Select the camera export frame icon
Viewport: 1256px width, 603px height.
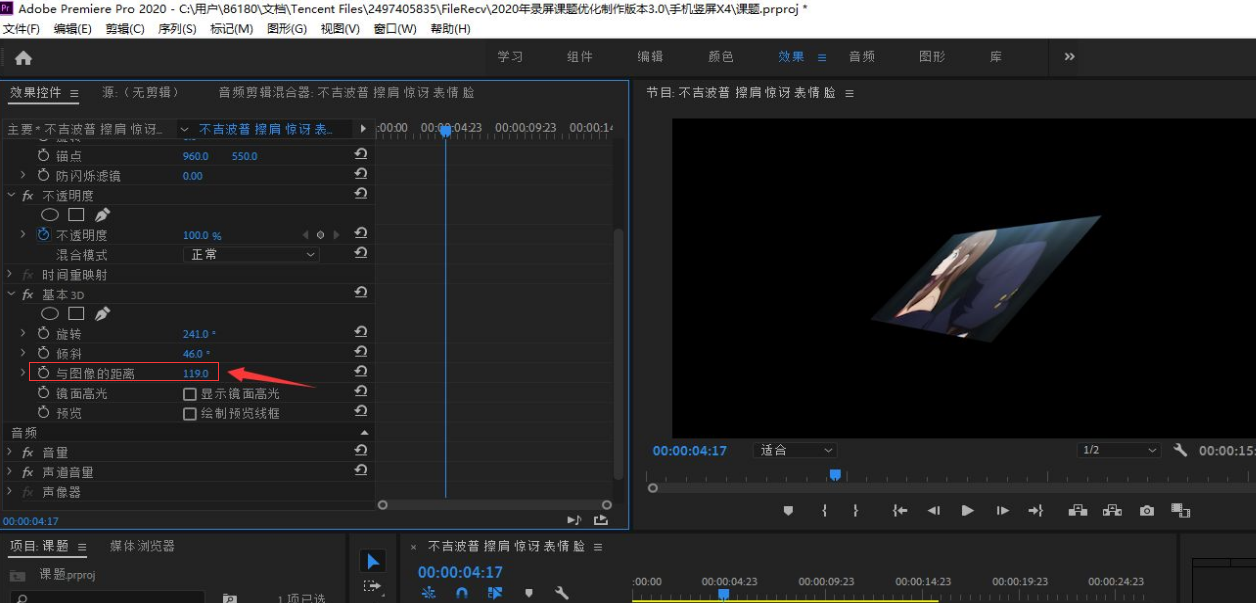[1146, 510]
